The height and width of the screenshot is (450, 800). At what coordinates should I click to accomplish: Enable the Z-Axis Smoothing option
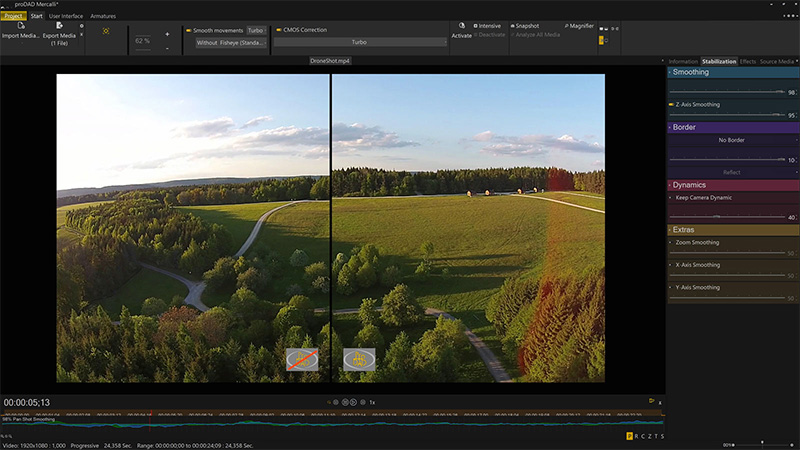671,104
